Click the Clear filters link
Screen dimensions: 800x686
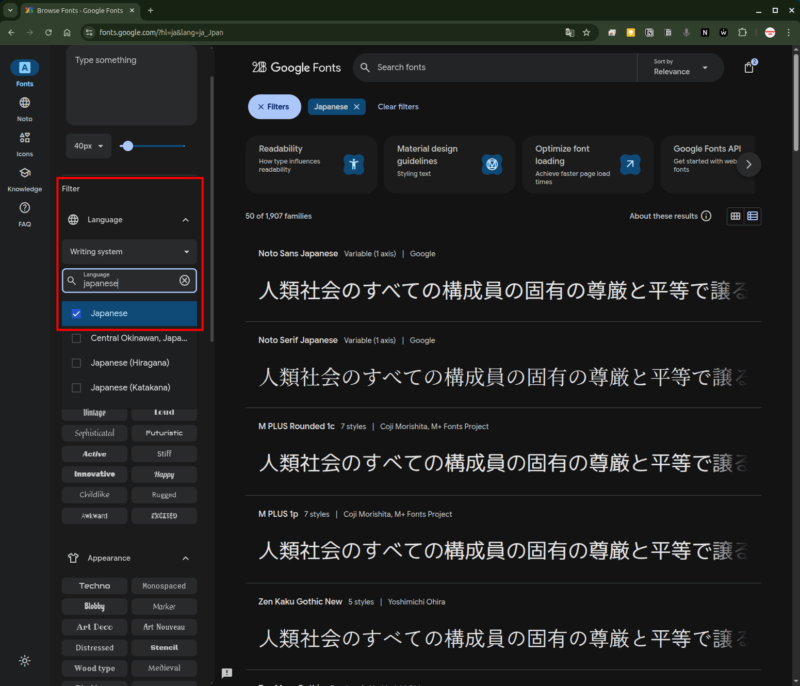(398, 107)
